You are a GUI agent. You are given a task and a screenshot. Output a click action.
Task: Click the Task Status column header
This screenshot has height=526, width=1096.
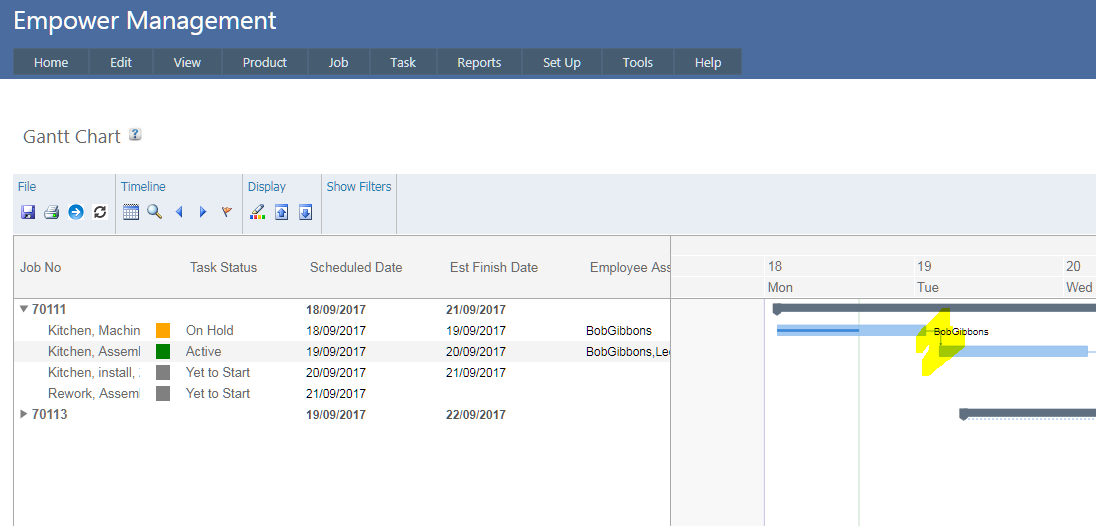(223, 267)
